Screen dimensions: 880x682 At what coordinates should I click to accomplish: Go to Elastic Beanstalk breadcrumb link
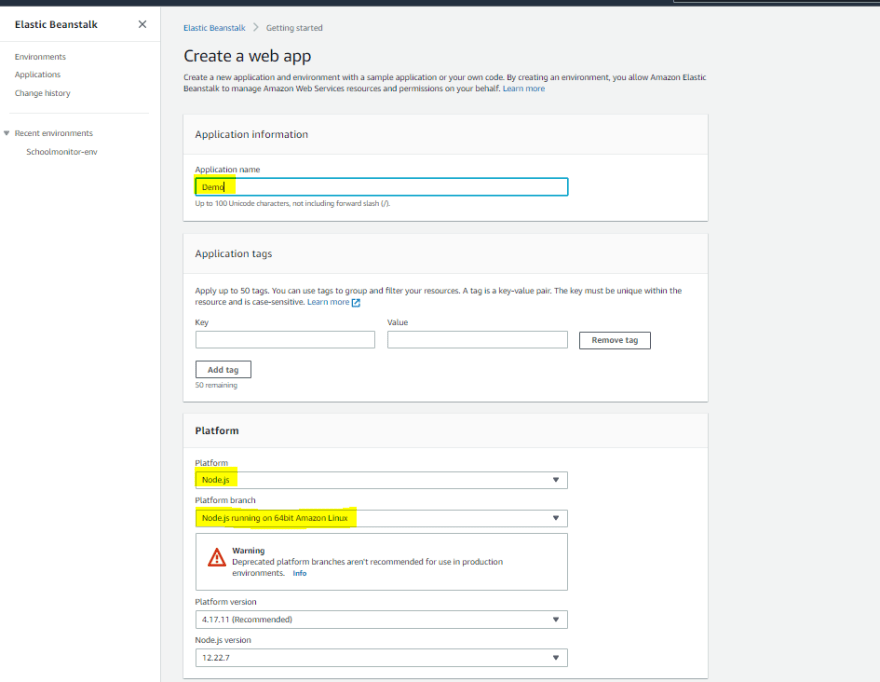click(x=214, y=28)
